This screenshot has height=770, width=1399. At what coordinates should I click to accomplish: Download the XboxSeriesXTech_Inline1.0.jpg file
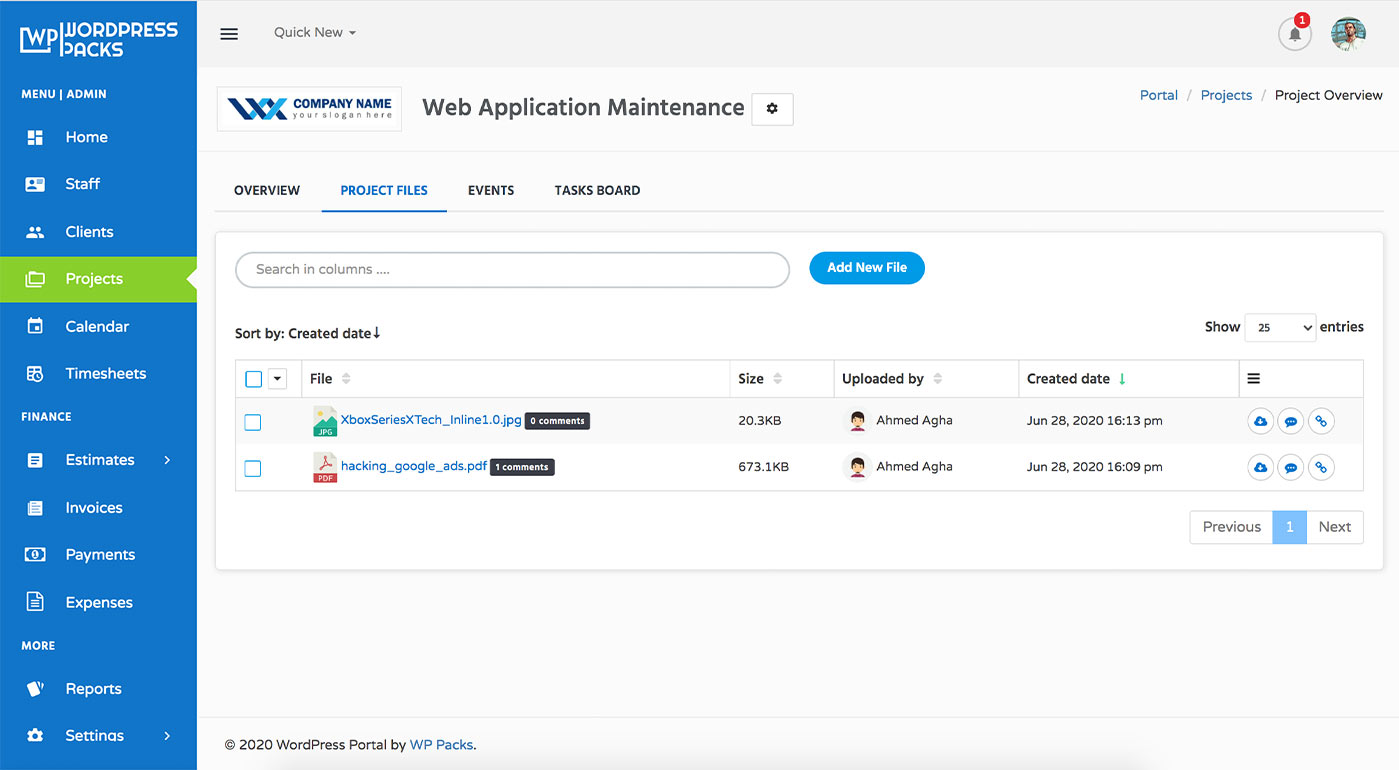click(x=1260, y=421)
